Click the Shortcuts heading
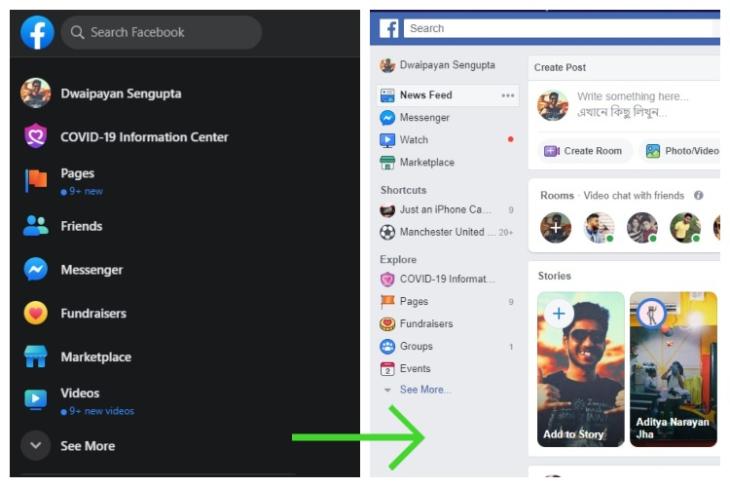Viewport: 730px width, 487px height. click(x=403, y=190)
